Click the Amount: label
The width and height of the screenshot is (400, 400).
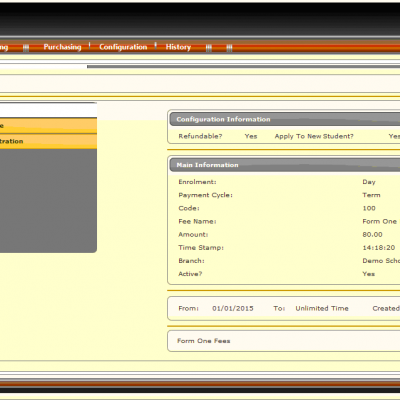pos(193,235)
